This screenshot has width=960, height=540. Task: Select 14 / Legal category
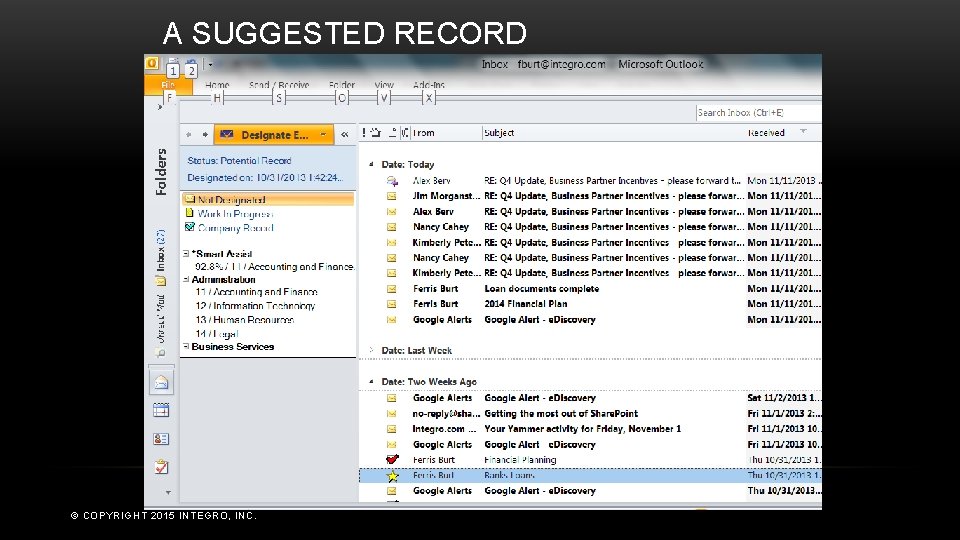pyautogui.click(x=216, y=334)
